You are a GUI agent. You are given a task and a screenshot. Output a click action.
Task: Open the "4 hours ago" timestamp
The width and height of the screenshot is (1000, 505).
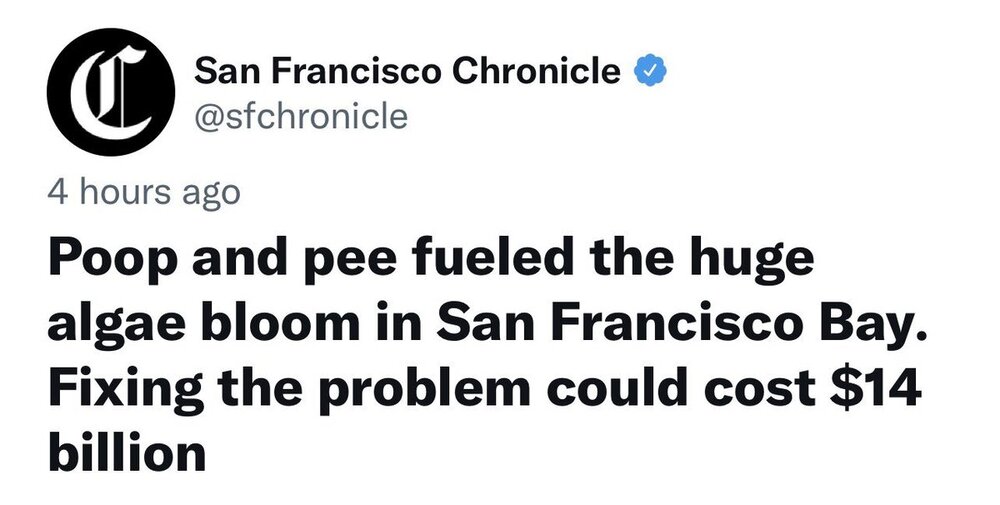[144, 190]
